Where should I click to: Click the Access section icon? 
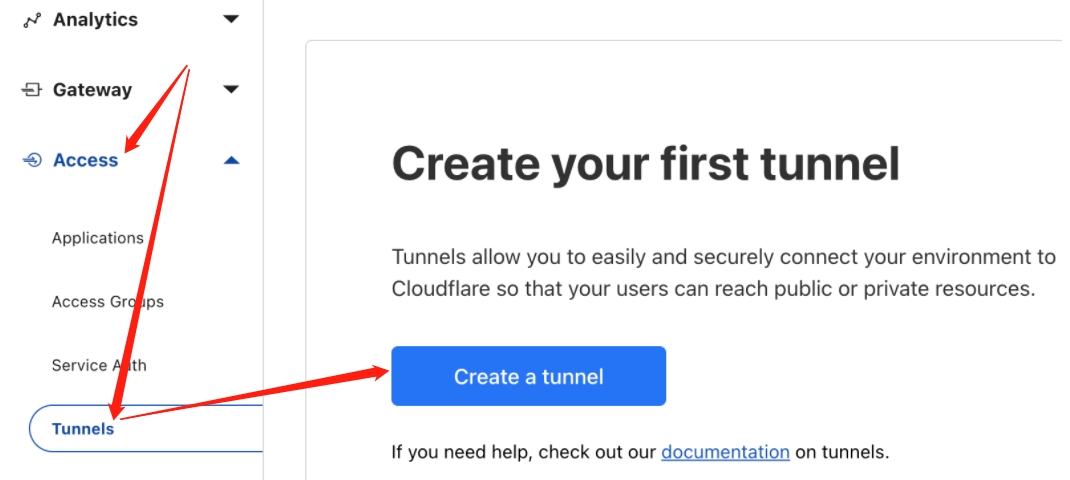point(31,160)
